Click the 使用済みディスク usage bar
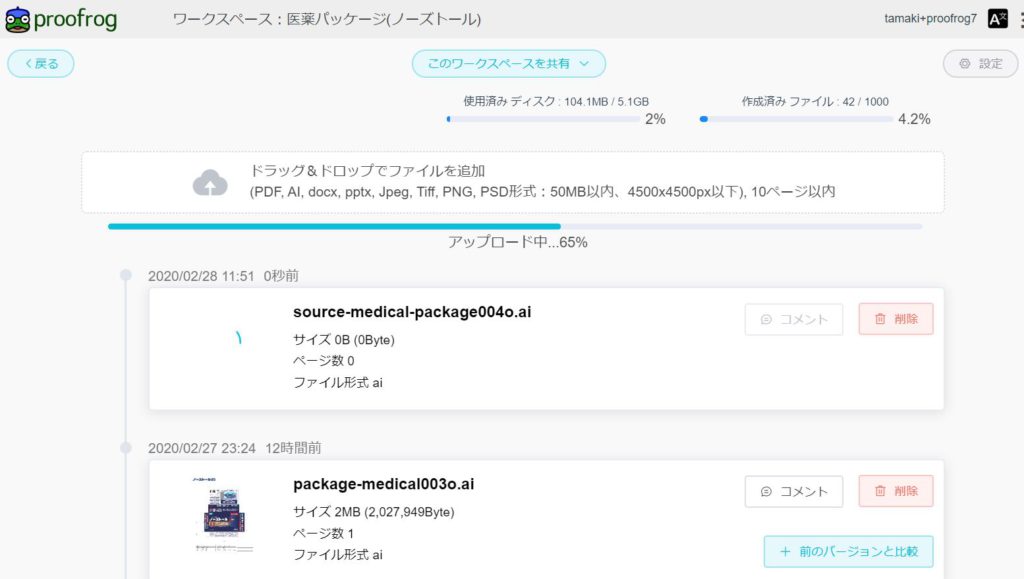Viewport: 1024px width, 579px height. click(x=543, y=119)
